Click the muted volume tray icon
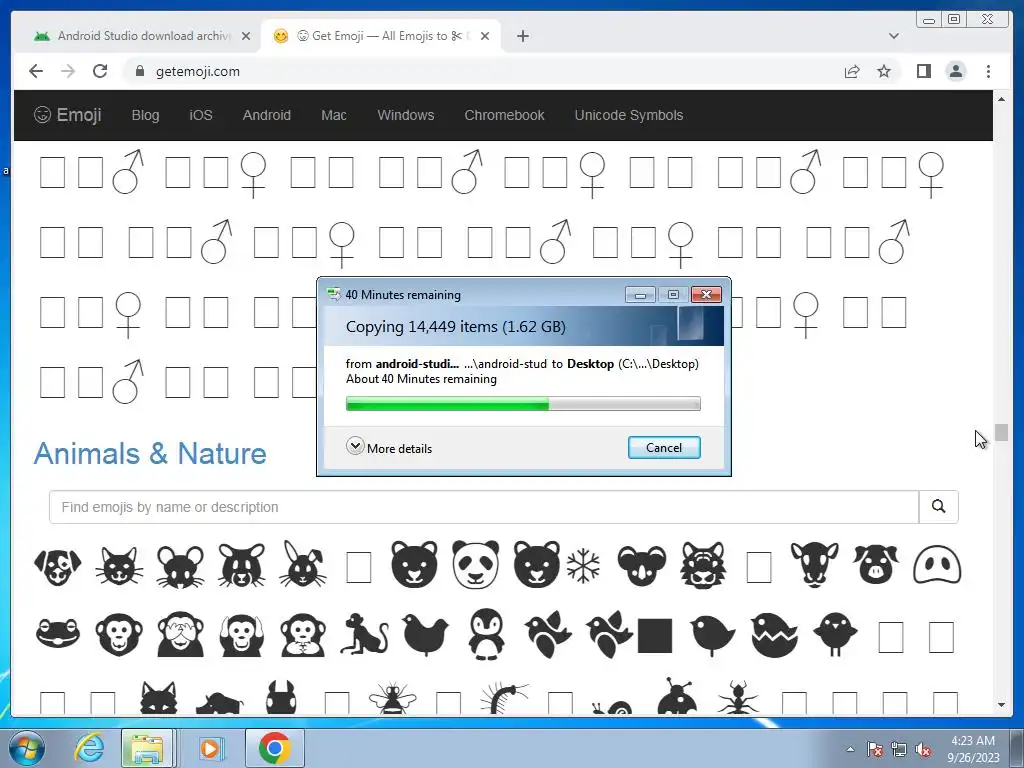The width and height of the screenshot is (1024, 768). [923, 750]
